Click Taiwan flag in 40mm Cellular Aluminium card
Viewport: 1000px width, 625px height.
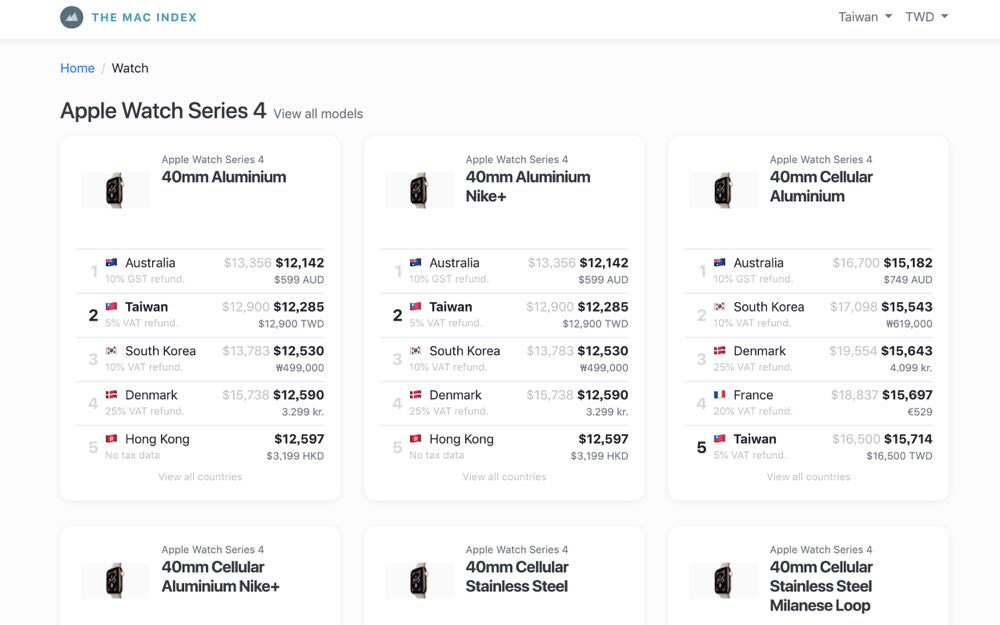(x=720, y=439)
